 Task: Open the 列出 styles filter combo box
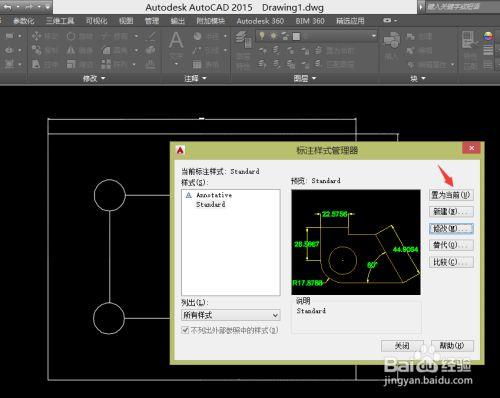coord(230,315)
